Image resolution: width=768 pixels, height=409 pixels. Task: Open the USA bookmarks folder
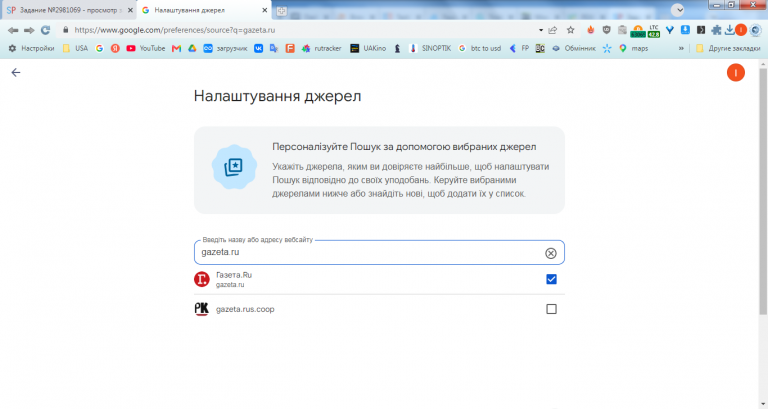(x=75, y=48)
